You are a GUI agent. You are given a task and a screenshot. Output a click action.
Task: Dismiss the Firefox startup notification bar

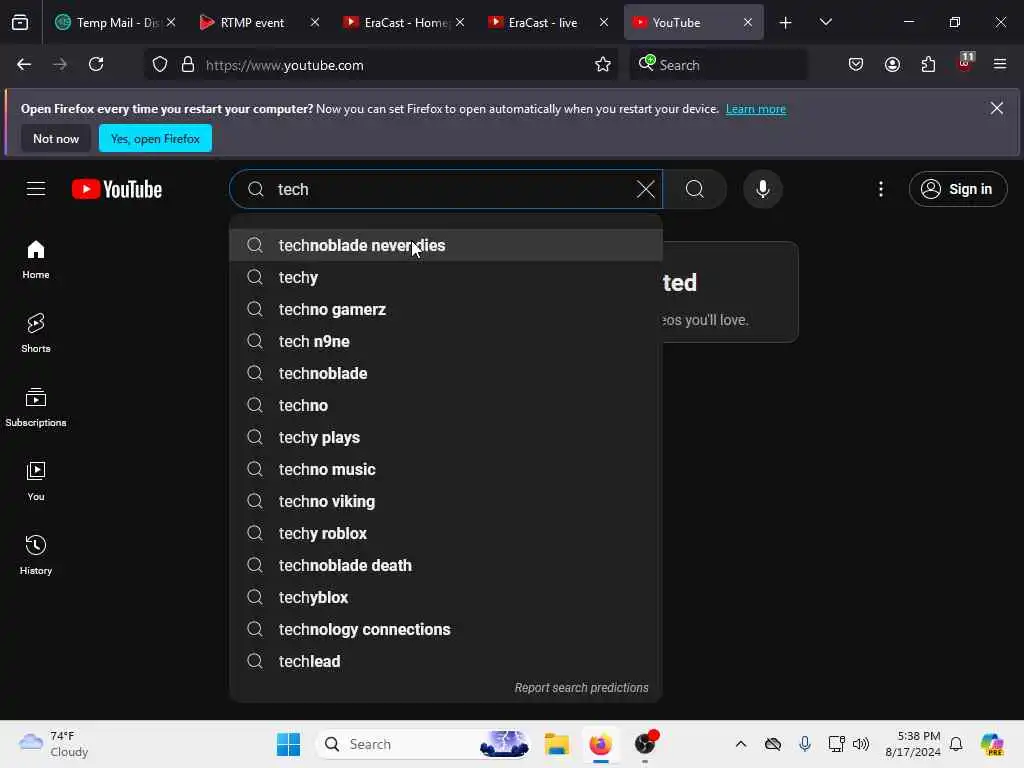pyautogui.click(x=997, y=108)
